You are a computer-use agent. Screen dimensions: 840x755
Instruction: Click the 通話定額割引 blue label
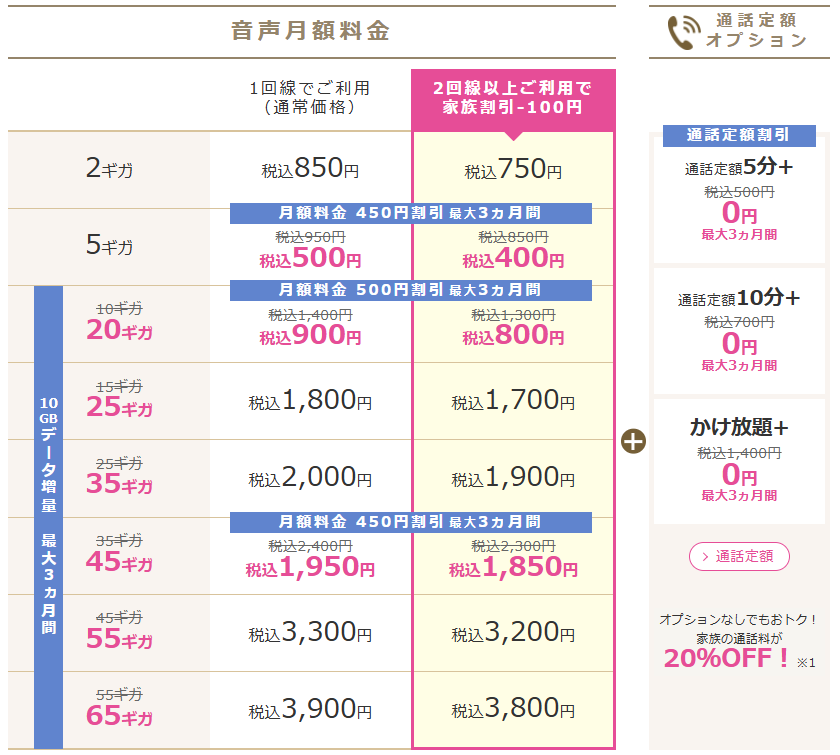[739, 135]
